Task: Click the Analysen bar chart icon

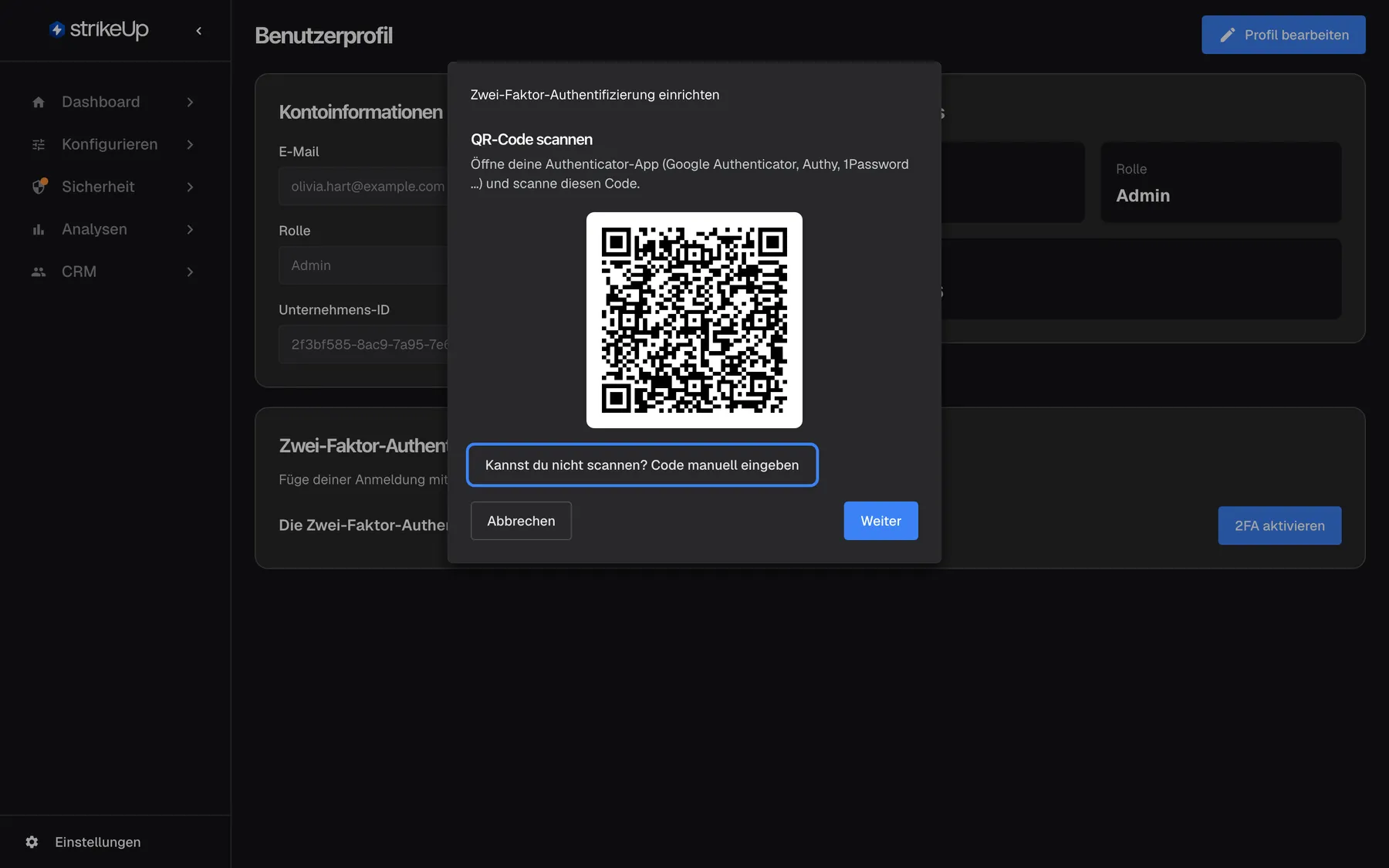Action: (39, 229)
